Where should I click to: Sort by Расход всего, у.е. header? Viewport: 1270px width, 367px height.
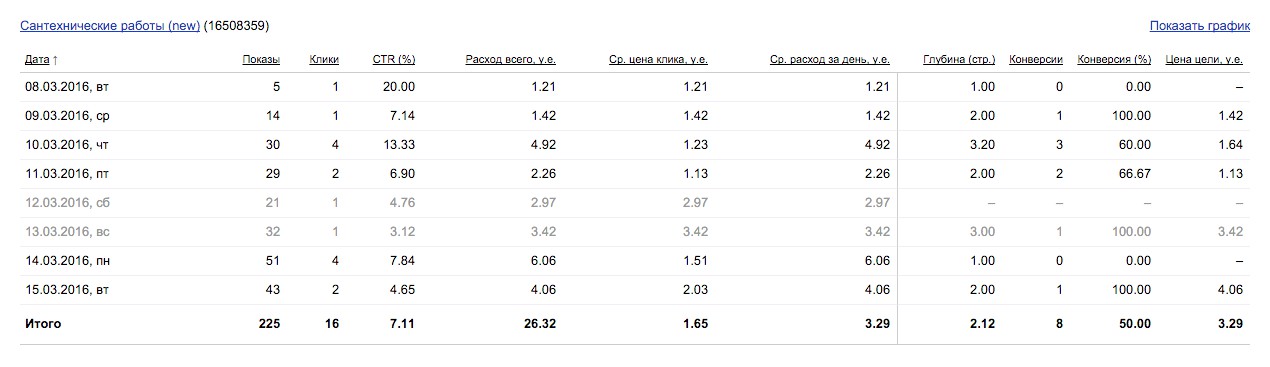(x=510, y=60)
